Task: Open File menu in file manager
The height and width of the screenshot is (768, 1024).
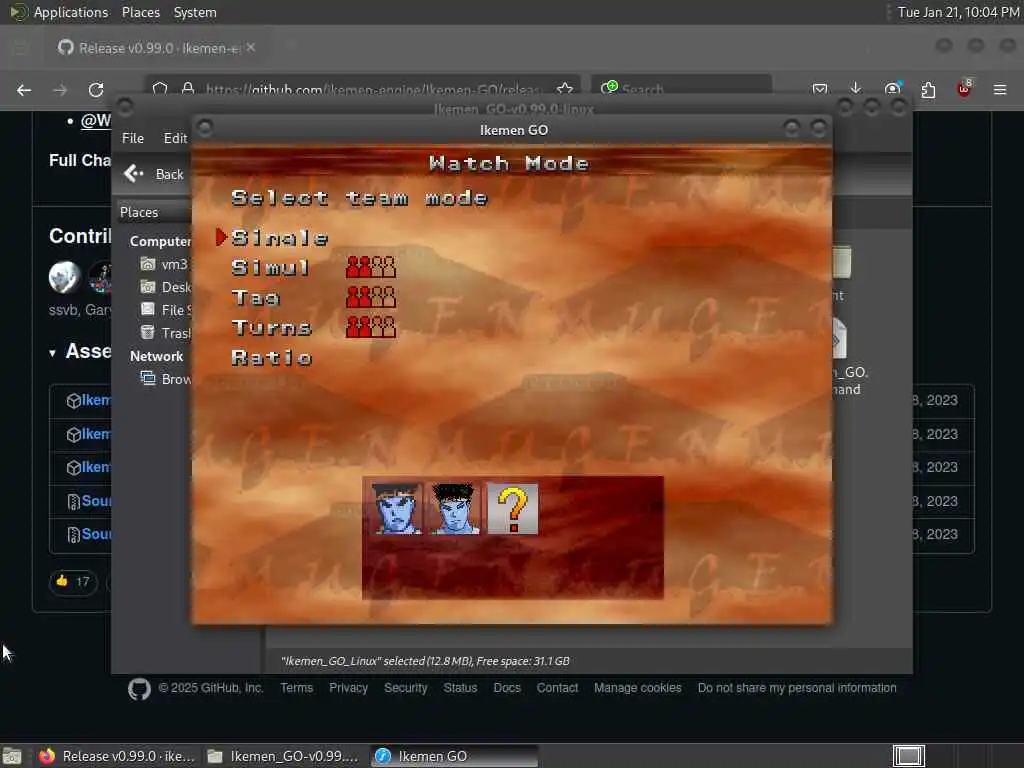Action: pos(133,138)
